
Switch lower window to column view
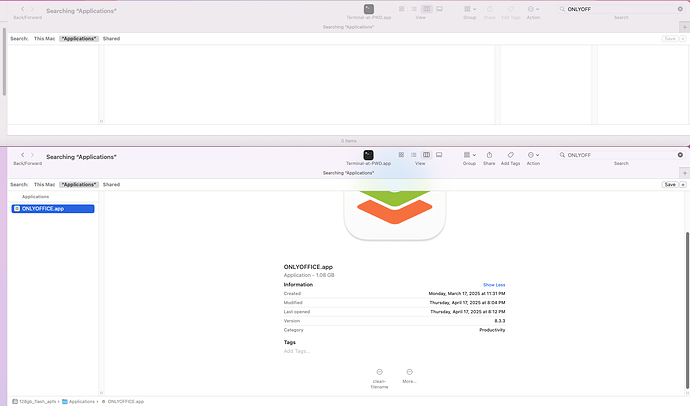click(426, 155)
